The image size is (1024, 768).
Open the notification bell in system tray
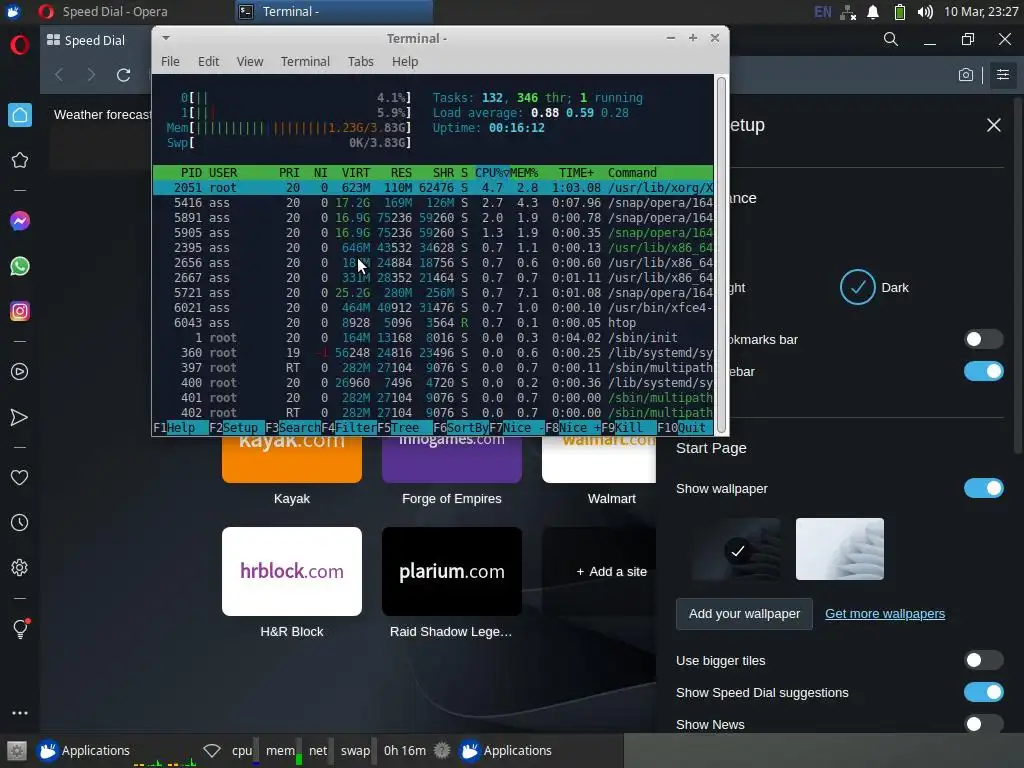[x=873, y=12]
